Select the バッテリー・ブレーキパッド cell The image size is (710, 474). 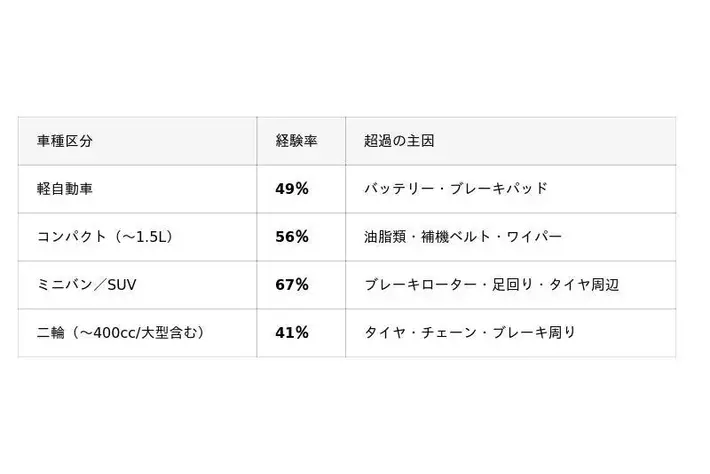[511, 189]
